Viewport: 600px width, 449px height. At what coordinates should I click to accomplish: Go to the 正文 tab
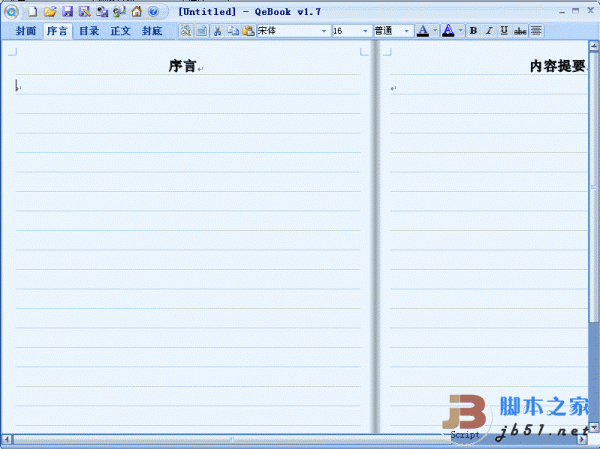tap(121, 31)
